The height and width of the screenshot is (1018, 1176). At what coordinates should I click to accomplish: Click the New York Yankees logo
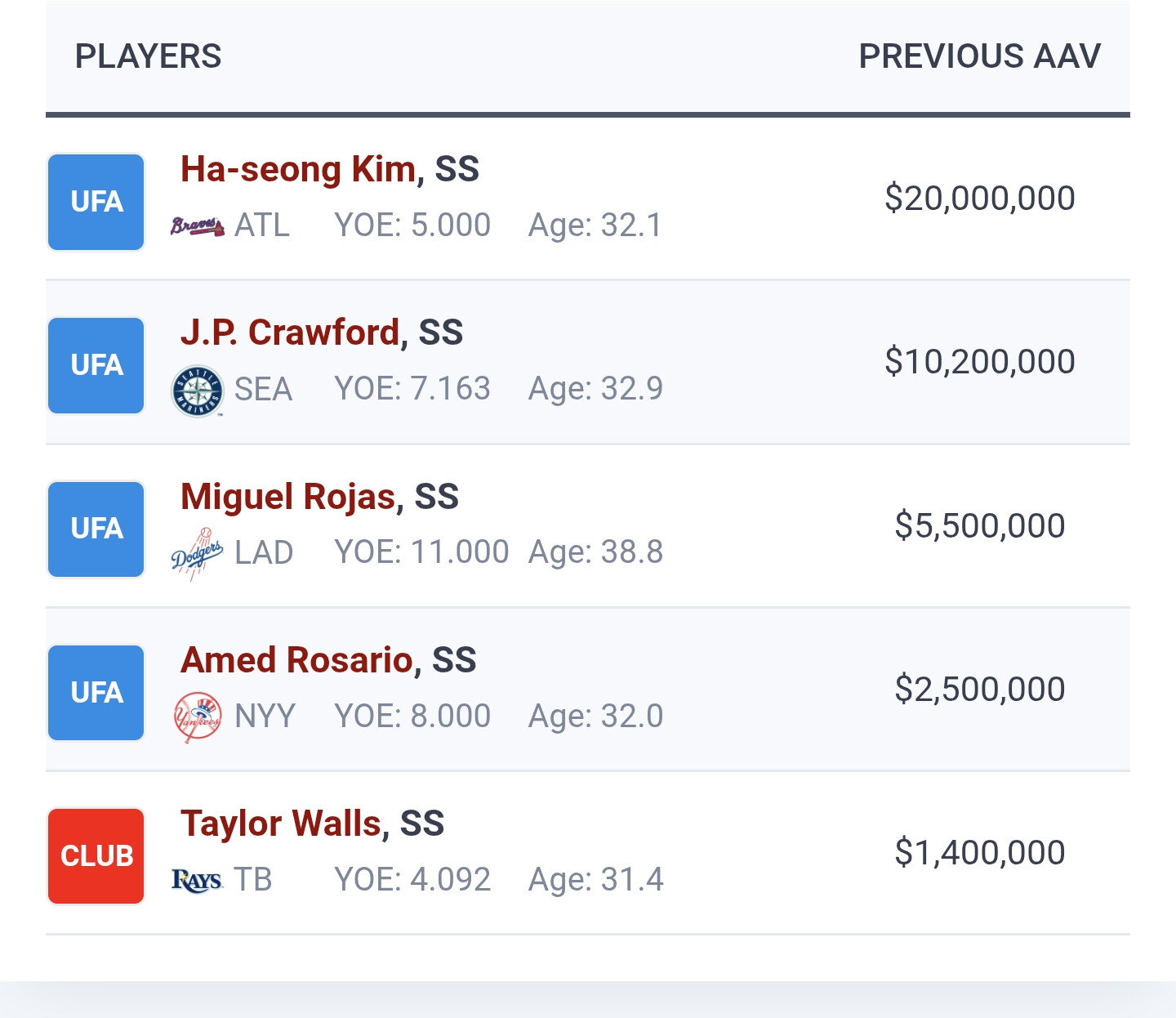197,717
